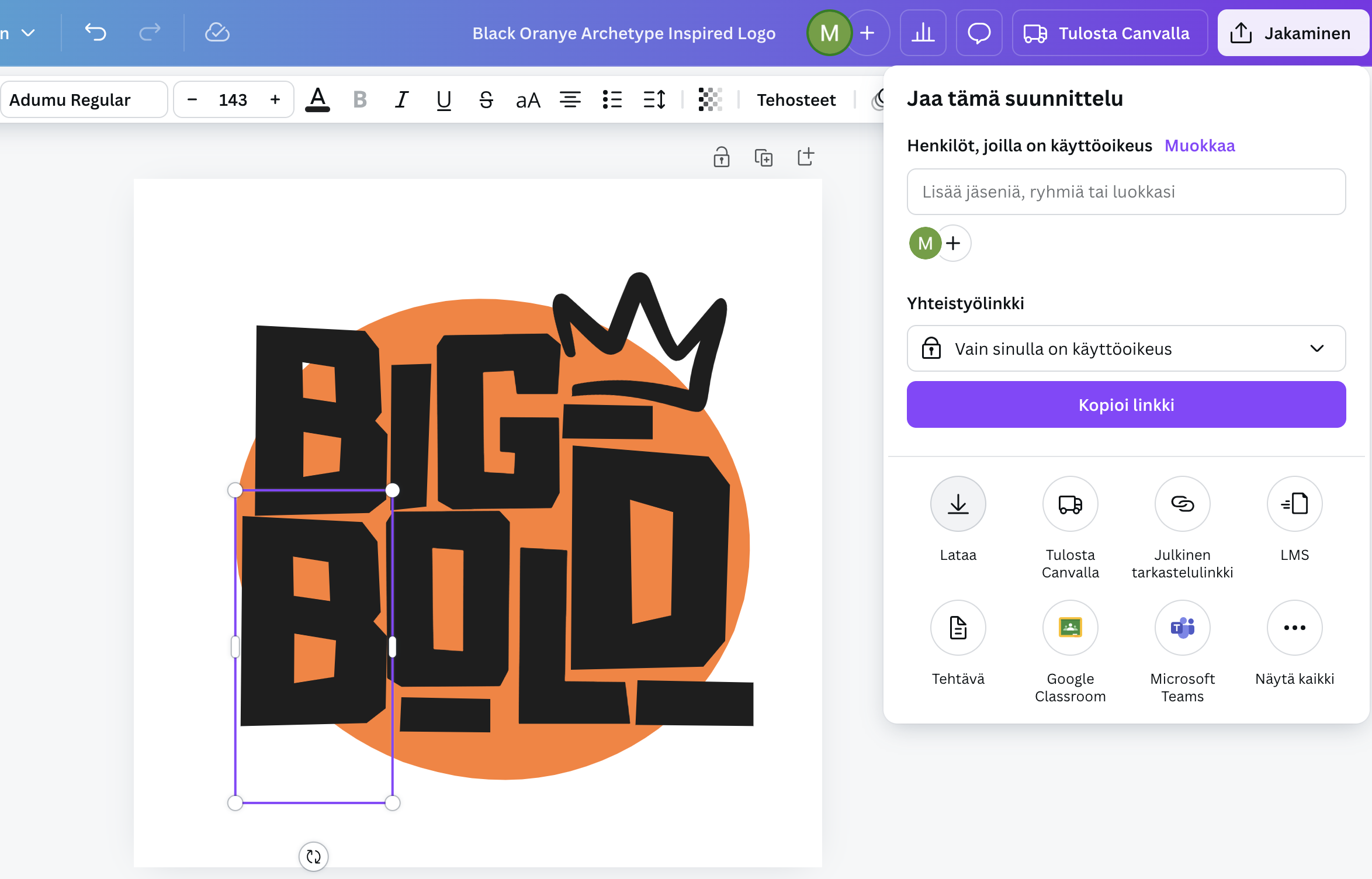The height and width of the screenshot is (879, 1372).
Task: Show all options via Näytä kaikki
Action: [x=1294, y=628]
